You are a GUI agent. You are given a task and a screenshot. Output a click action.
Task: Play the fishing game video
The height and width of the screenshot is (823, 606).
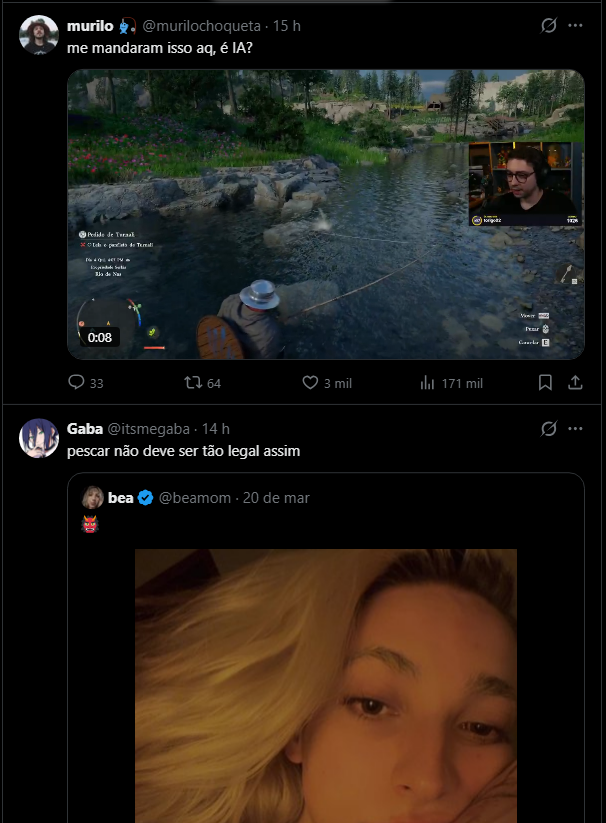(x=326, y=214)
